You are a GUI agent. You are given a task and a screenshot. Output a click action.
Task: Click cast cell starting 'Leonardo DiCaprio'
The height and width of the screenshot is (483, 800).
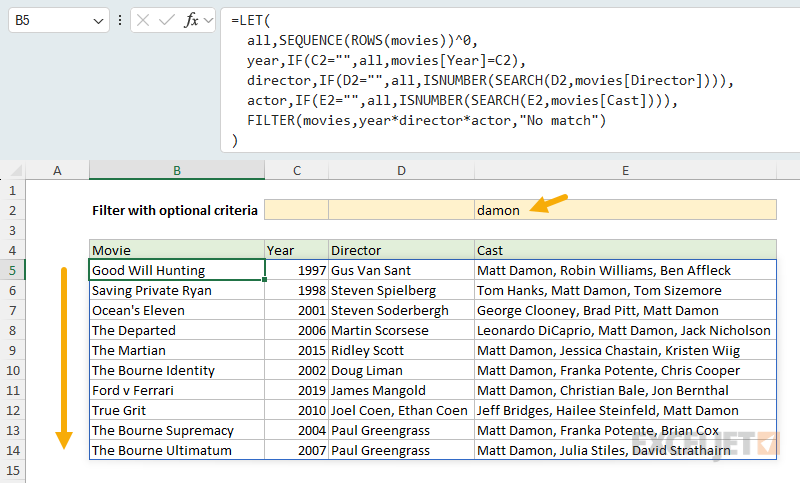625,330
